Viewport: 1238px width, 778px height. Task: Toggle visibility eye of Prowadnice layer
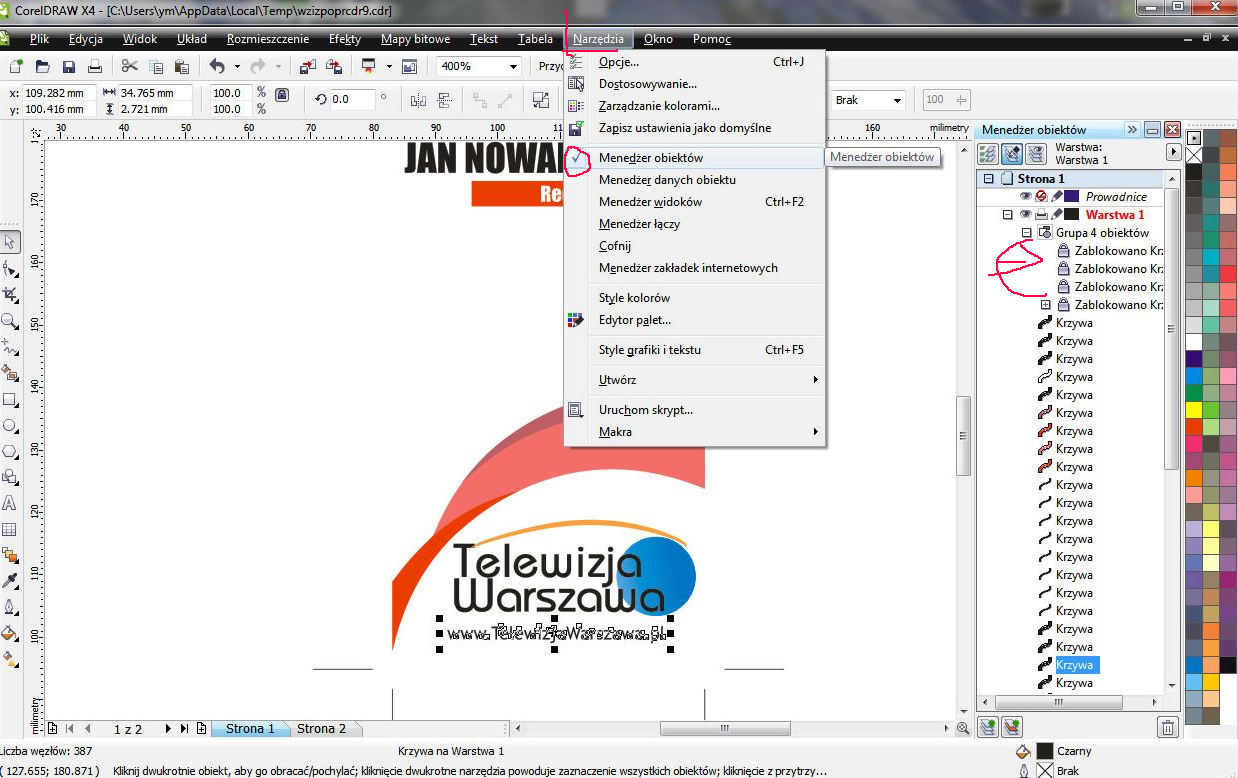pos(1025,197)
